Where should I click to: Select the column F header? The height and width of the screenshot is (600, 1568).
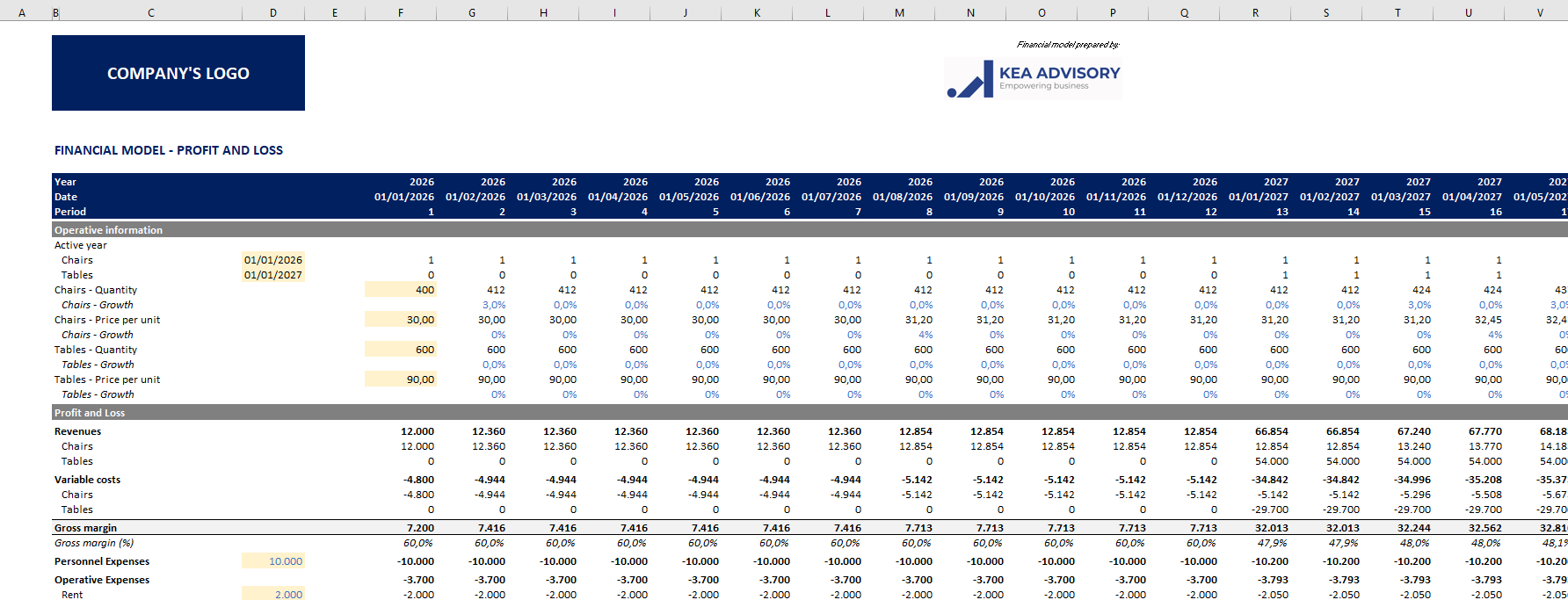click(x=401, y=12)
